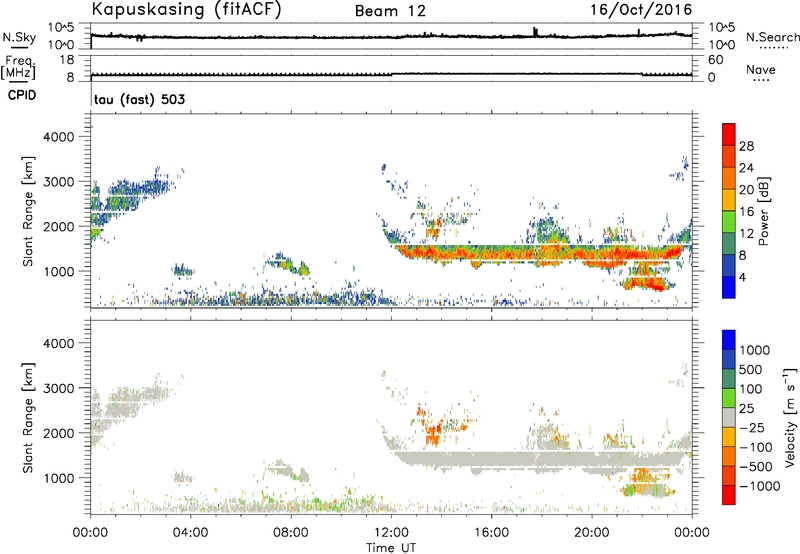This screenshot has width=800, height=554.
Task: Click the Time UT axis label
Action: pos(391,547)
